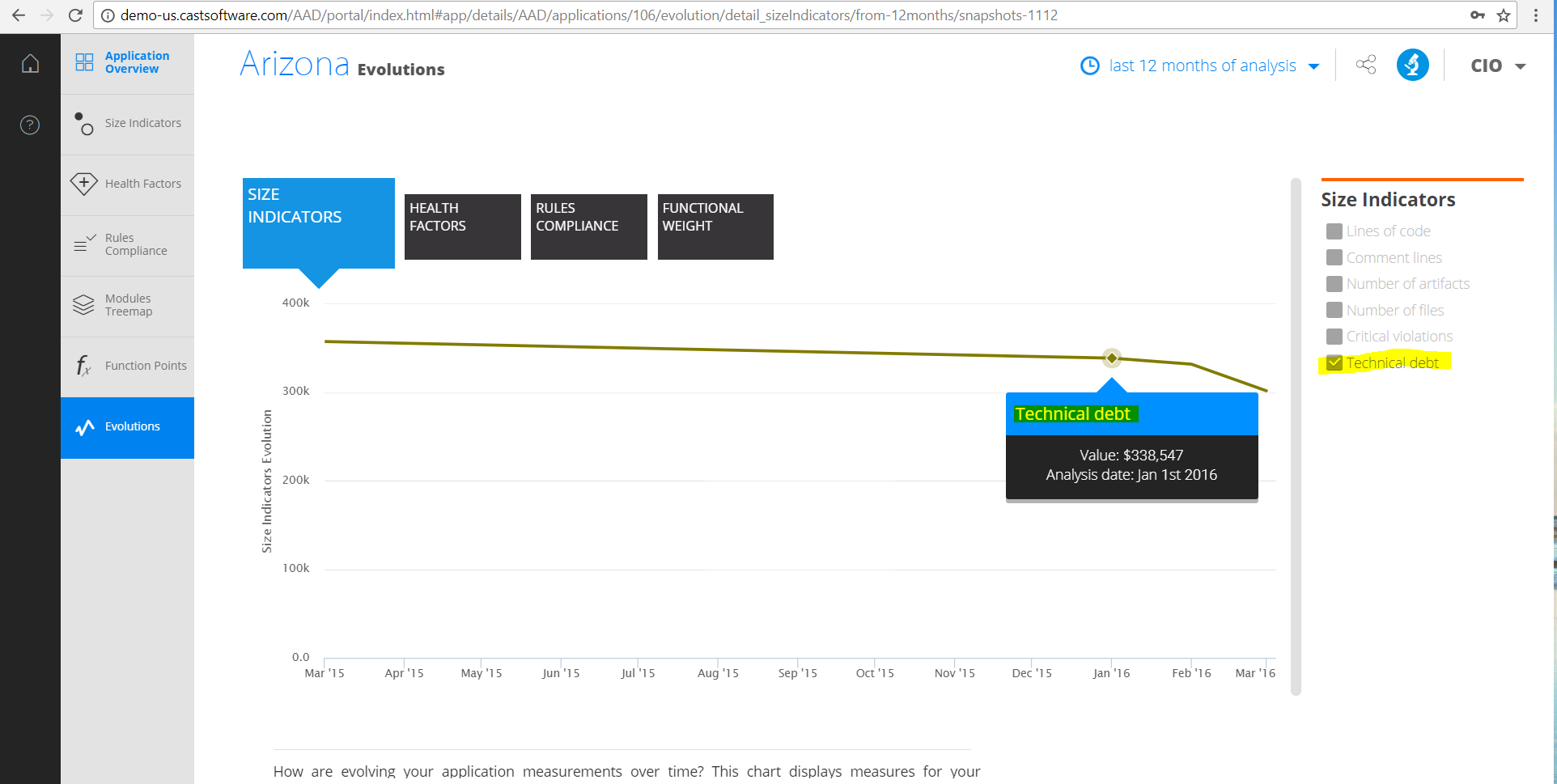
Task: Open Health Factors sidebar icon
Action: click(84, 184)
